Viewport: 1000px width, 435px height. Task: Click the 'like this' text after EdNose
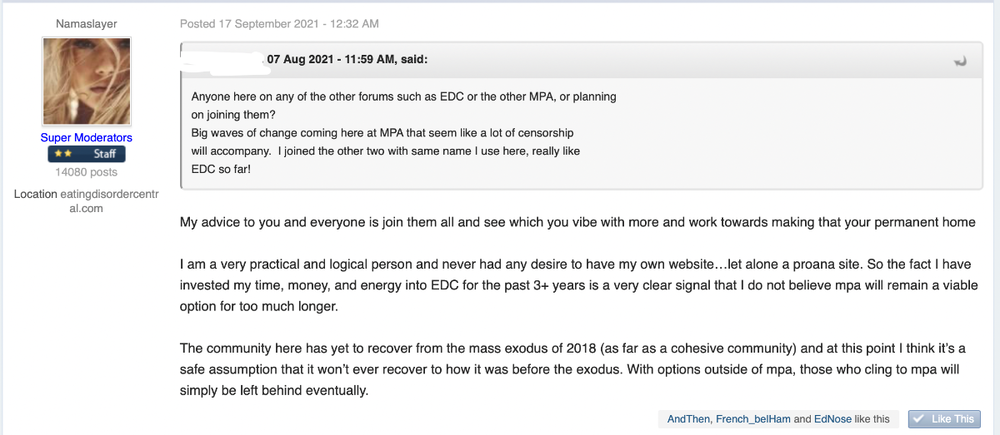coord(872,419)
